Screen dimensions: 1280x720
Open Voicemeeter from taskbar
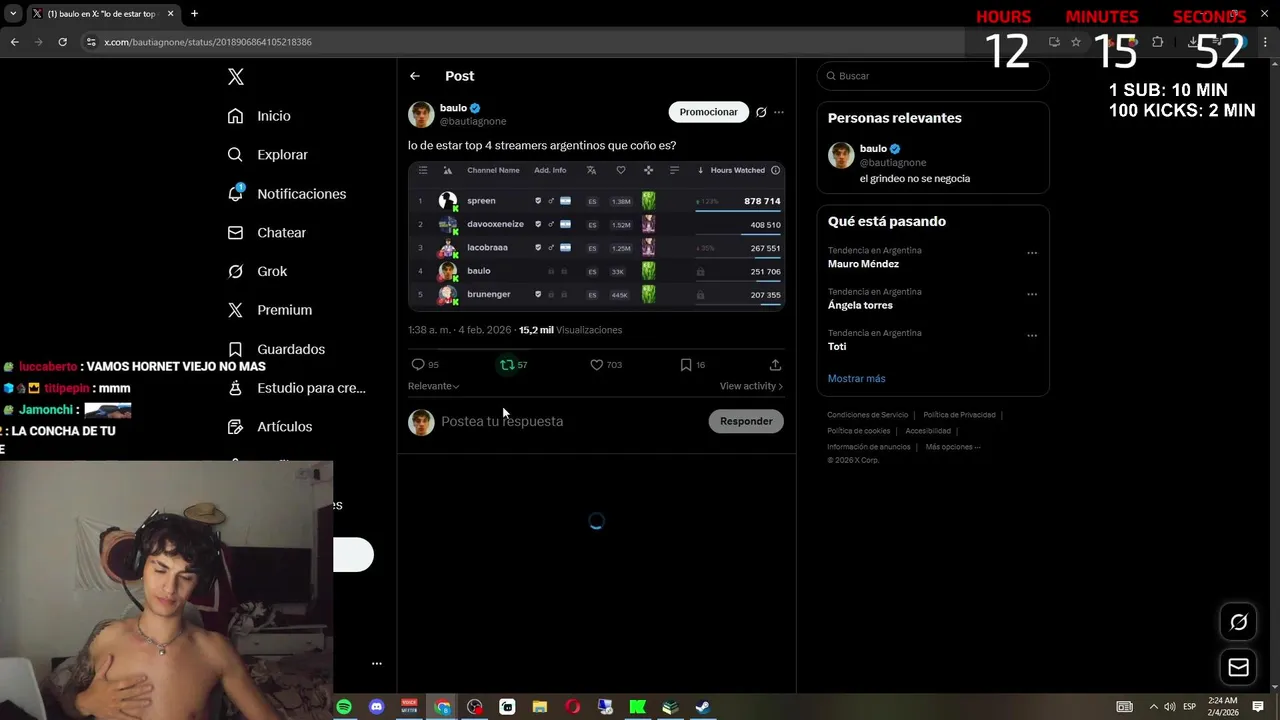click(409, 707)
